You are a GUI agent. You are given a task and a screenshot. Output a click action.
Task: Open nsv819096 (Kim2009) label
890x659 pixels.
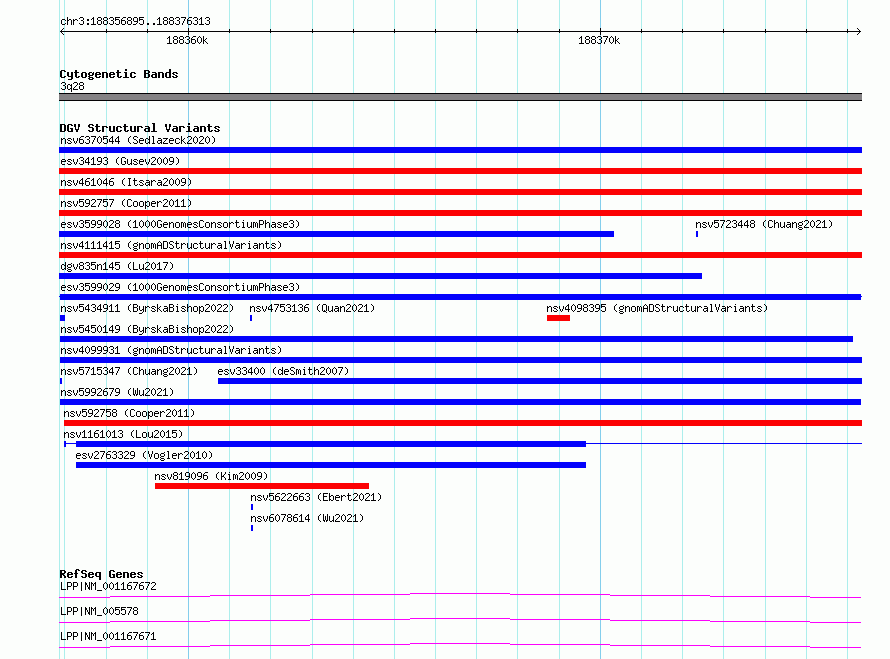pos(211,476)
